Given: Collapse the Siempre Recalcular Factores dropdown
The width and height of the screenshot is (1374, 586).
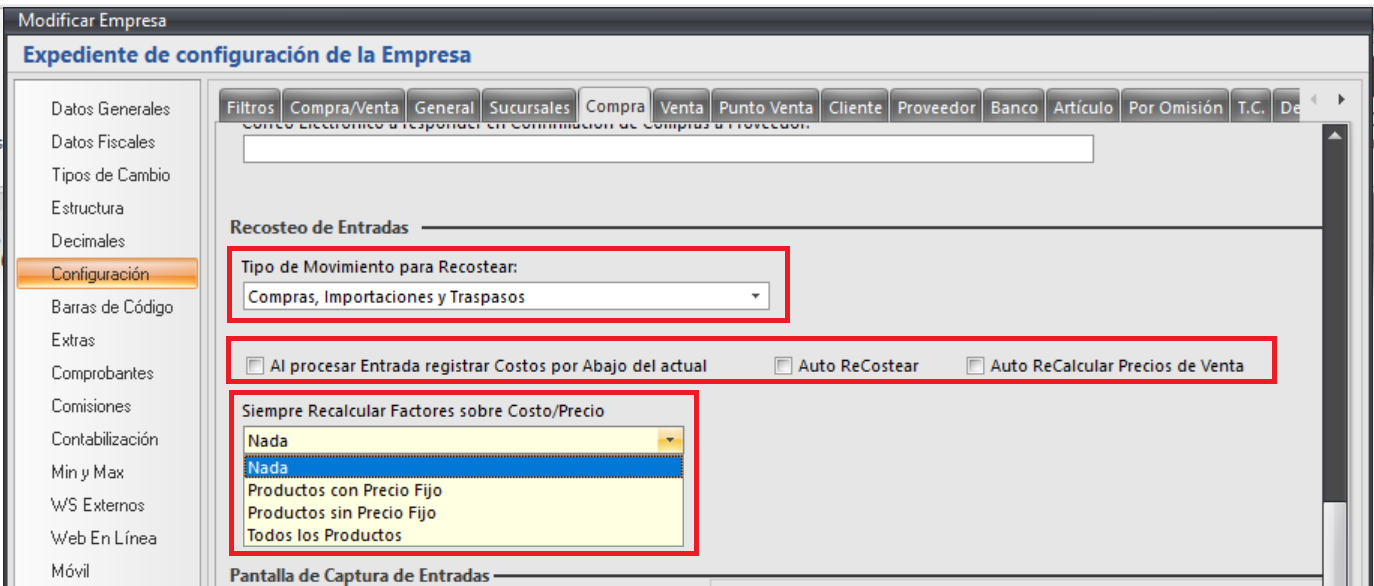Looking at the screenshot, I should coord(668,440).
